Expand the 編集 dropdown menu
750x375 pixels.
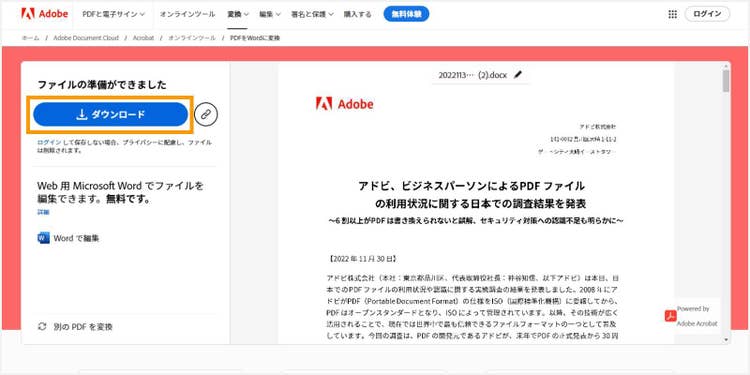click(270, 14)
